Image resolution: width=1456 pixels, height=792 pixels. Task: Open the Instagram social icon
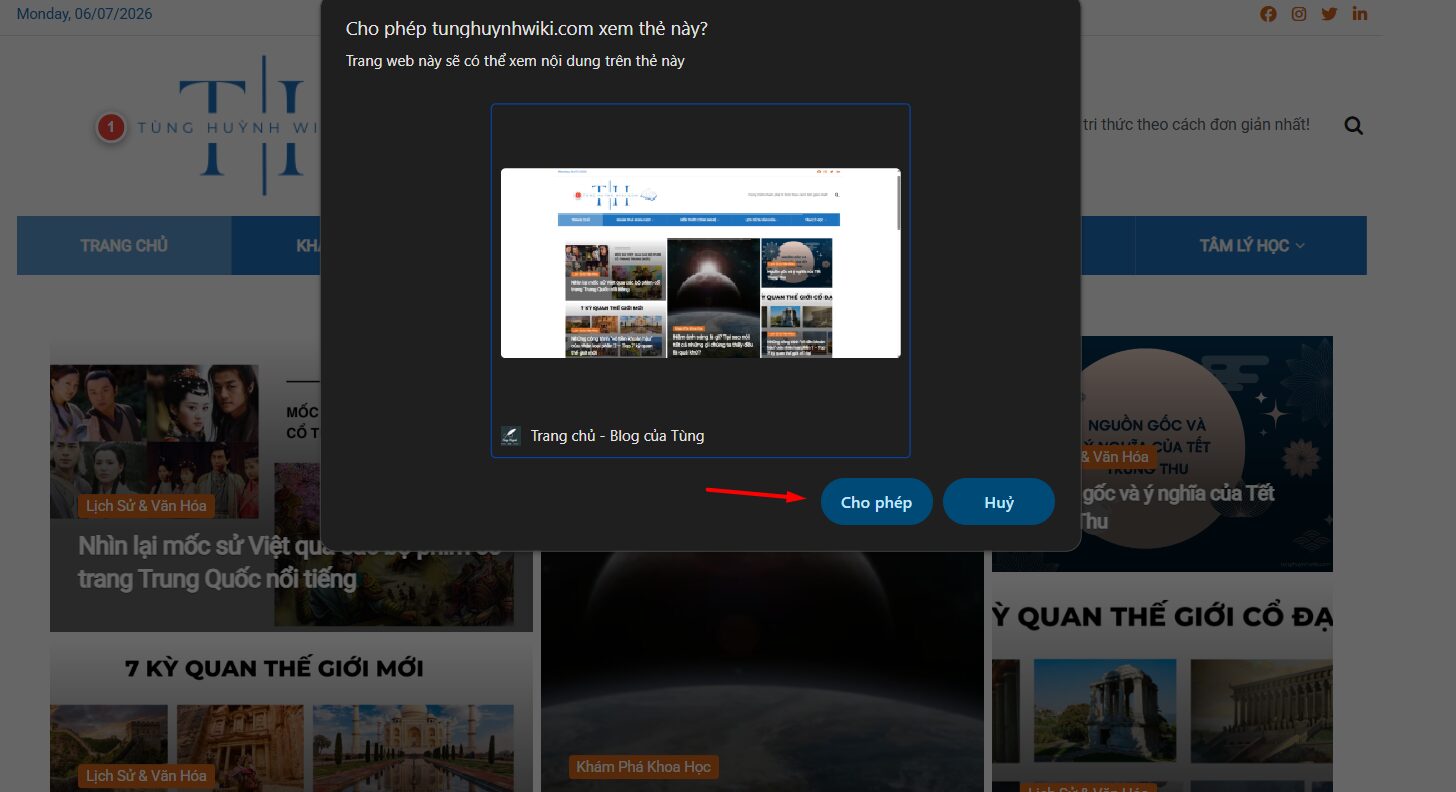coord(1298,14)
